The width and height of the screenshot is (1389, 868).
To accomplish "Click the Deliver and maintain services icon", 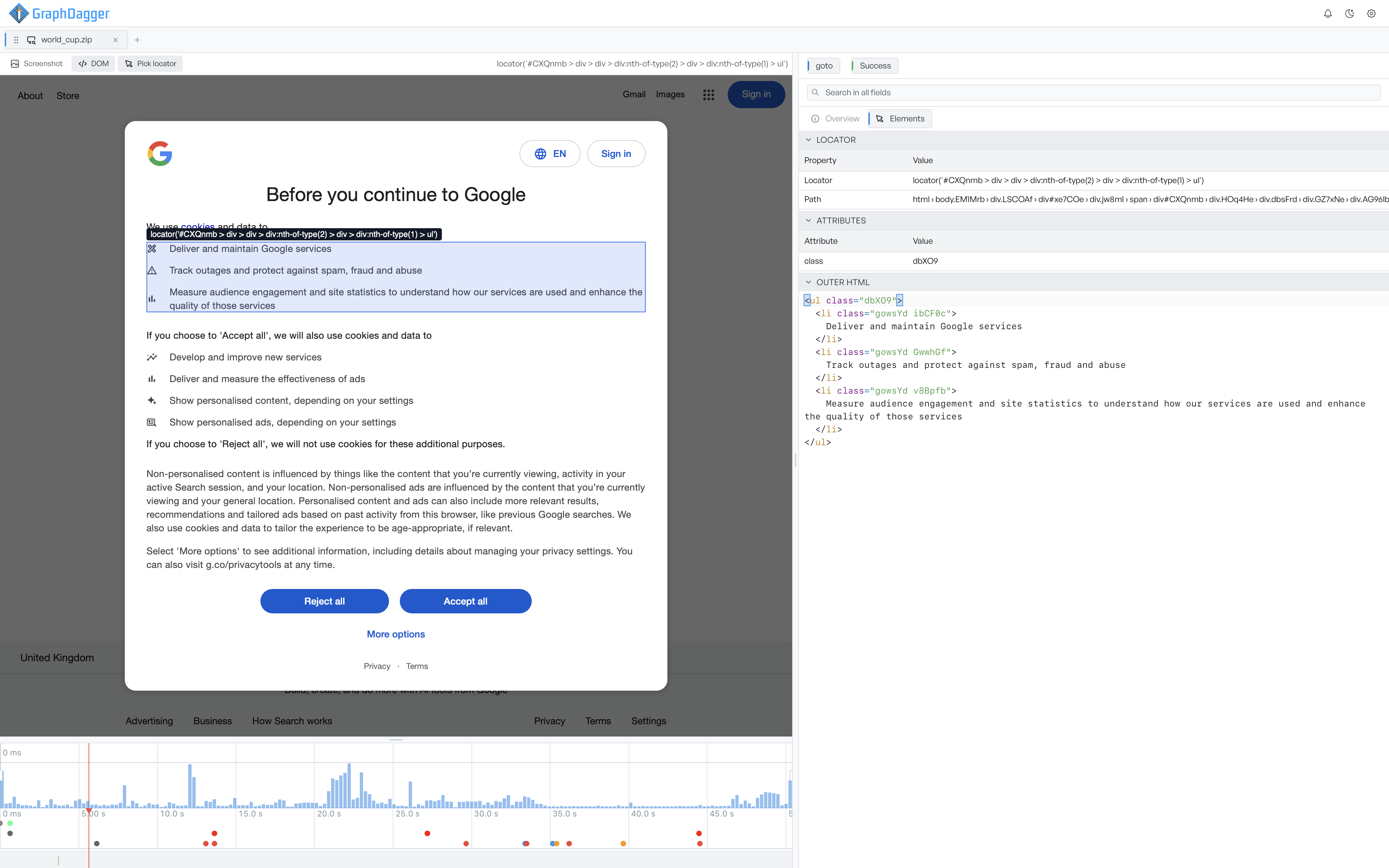I will [152, 249].
